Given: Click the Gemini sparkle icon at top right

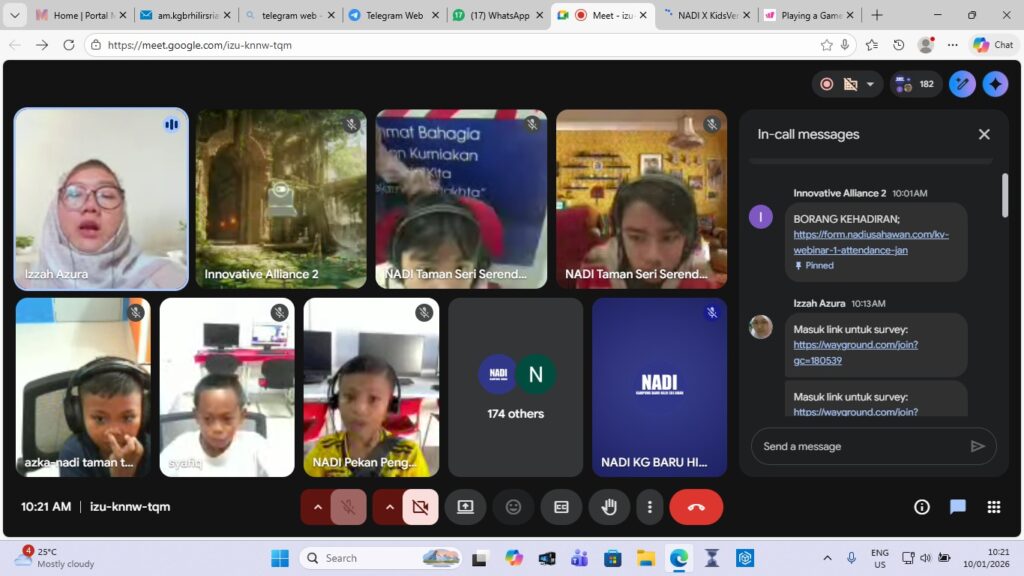Looking at the screenshot, I should coord(994,84).
